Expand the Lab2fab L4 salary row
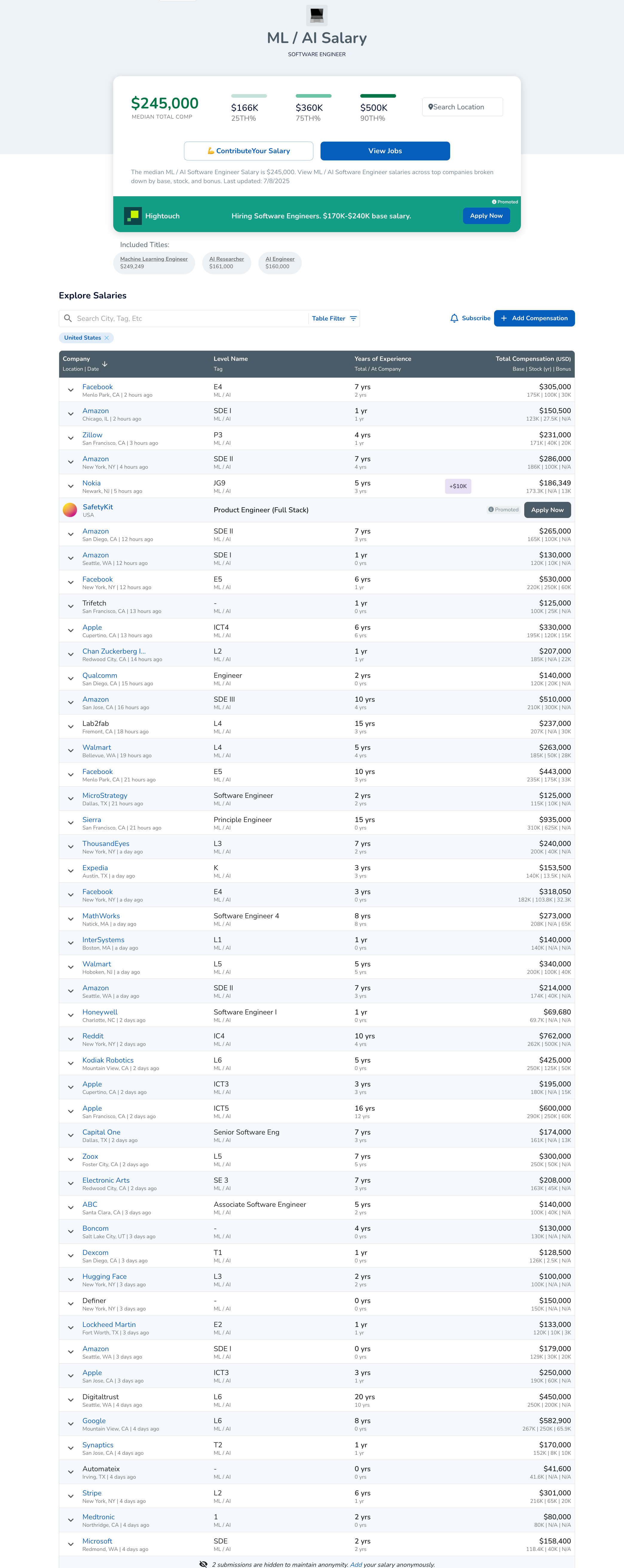 click(x=70, y=727)
